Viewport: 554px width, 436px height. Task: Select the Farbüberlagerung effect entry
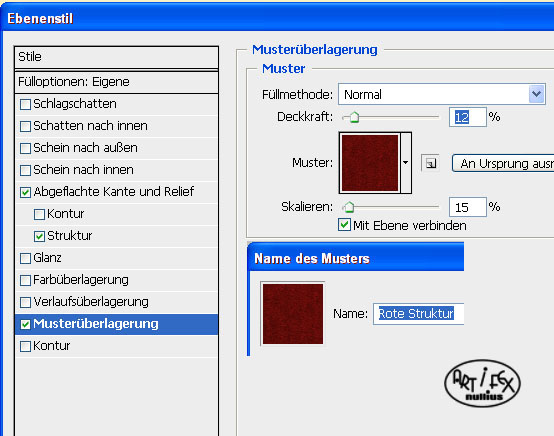point(117,280)
